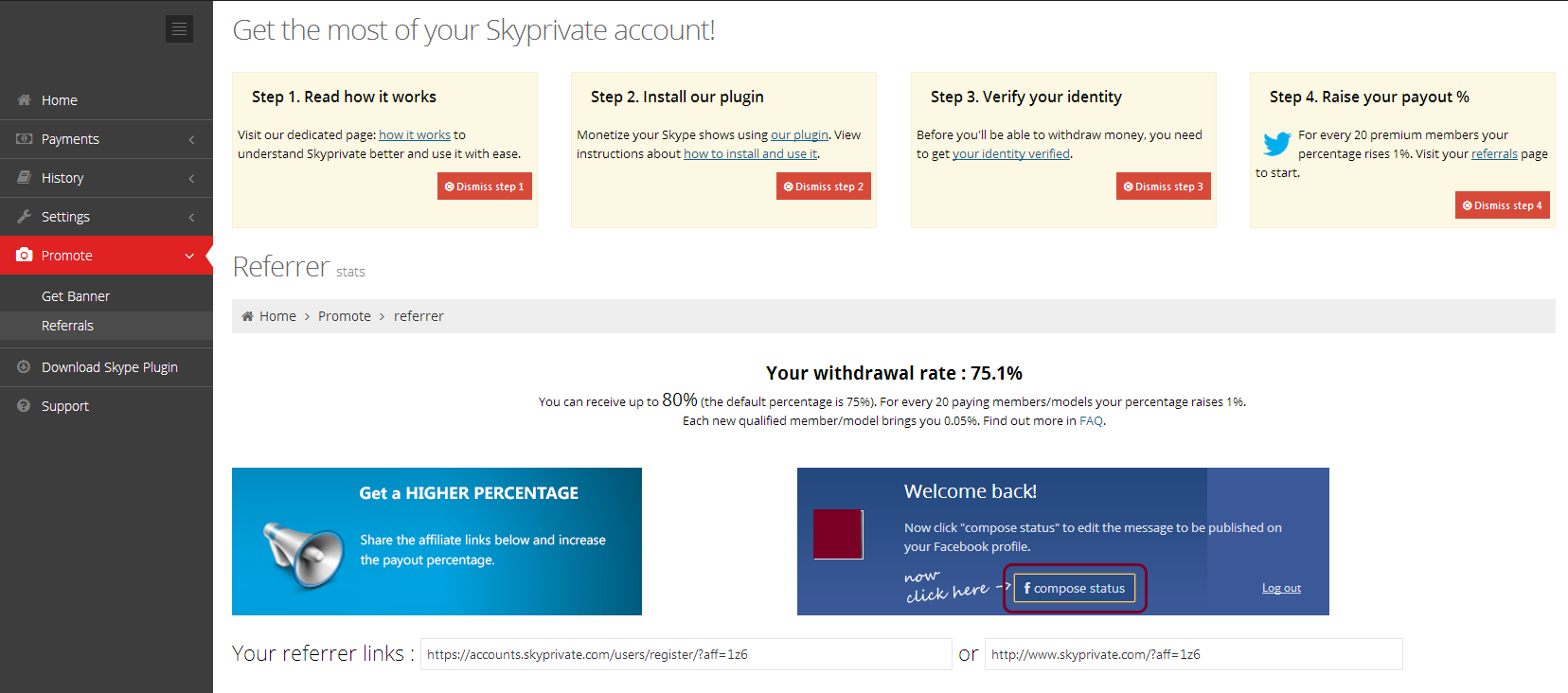Click the Settings wrench icon
This screenshot has height=693, width=1568.
pyautogui.click(x=25, y=216)
